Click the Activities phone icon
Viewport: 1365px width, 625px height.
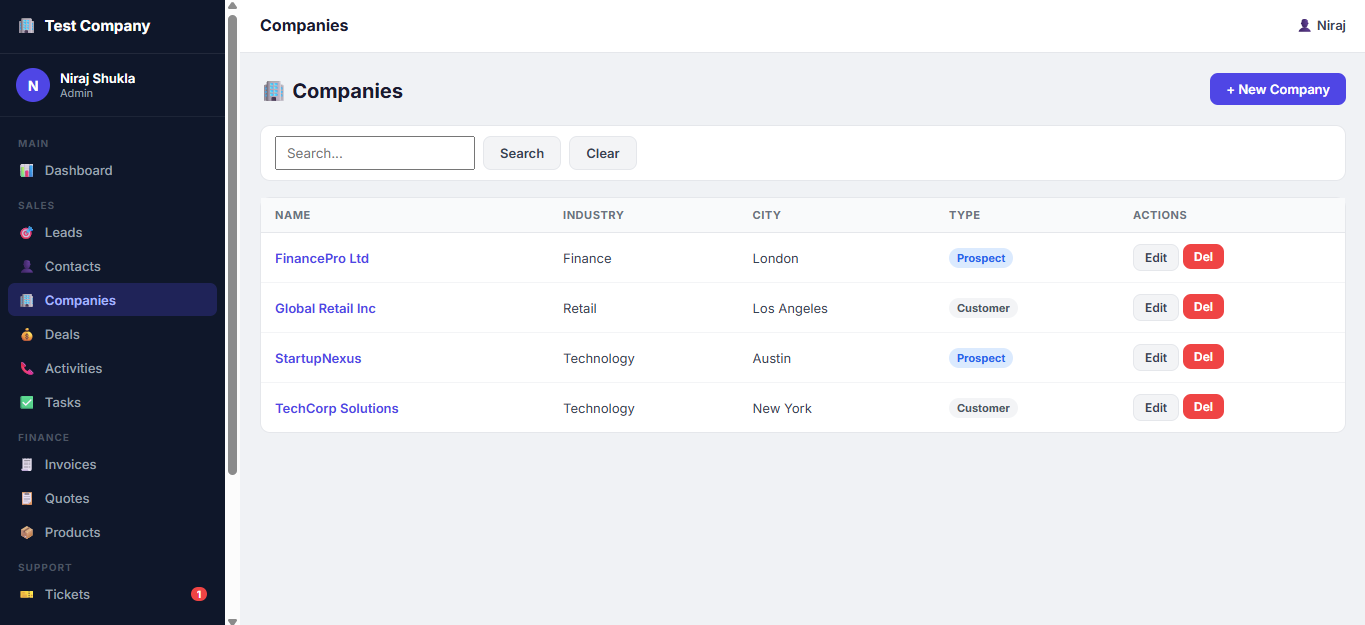[27, 369]
